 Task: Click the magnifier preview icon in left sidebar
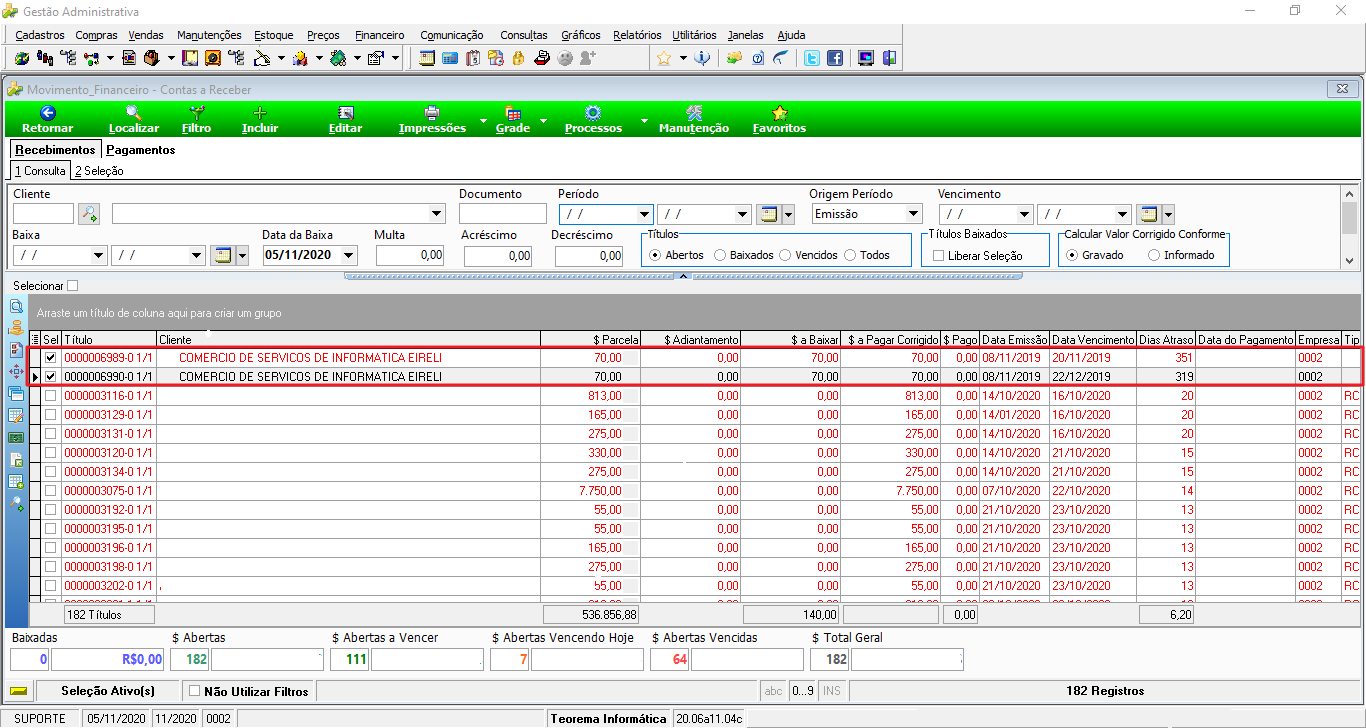16,306
